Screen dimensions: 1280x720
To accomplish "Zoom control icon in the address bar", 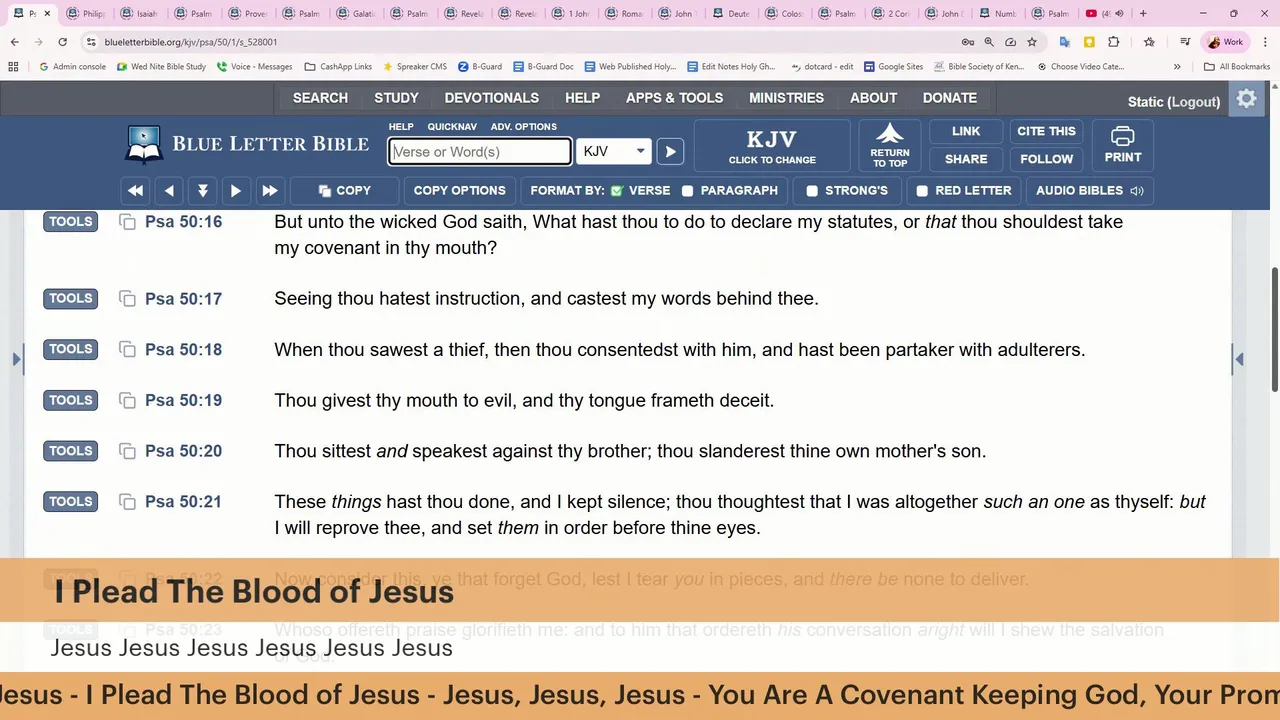I will (x=989, y=42).
